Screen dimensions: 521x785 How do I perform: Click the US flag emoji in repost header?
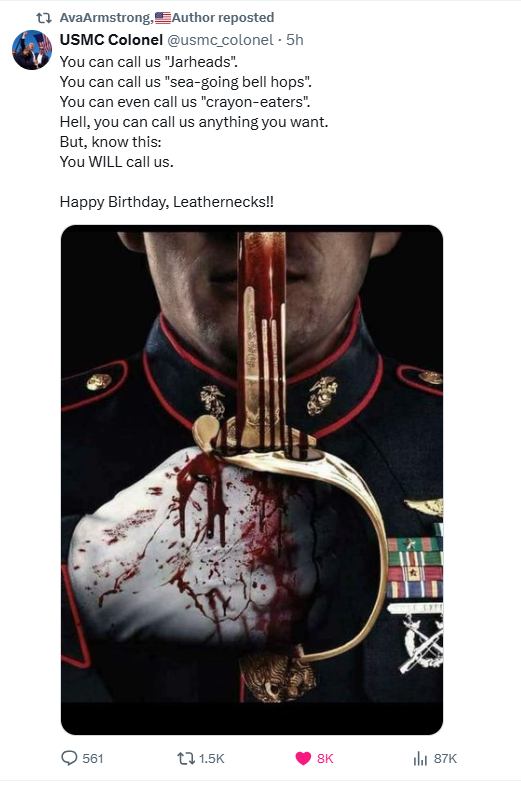pos(163,18)
